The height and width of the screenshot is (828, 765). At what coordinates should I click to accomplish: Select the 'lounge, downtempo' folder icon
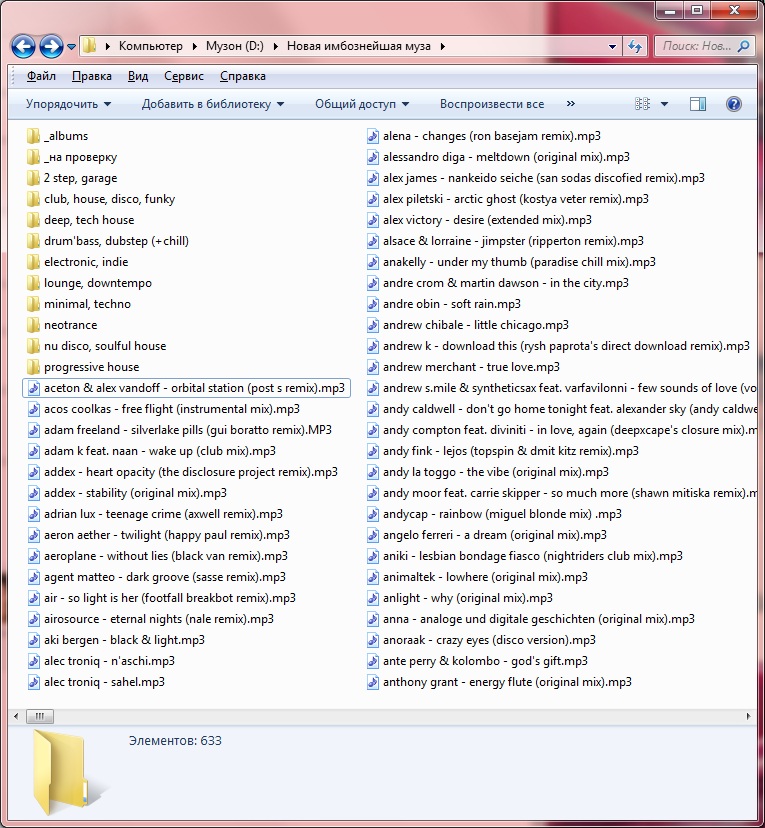(33, 283)
